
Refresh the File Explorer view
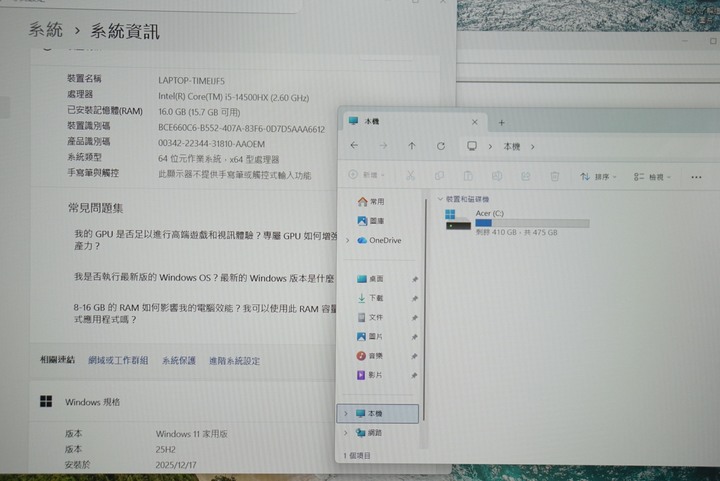coord(441,146)
